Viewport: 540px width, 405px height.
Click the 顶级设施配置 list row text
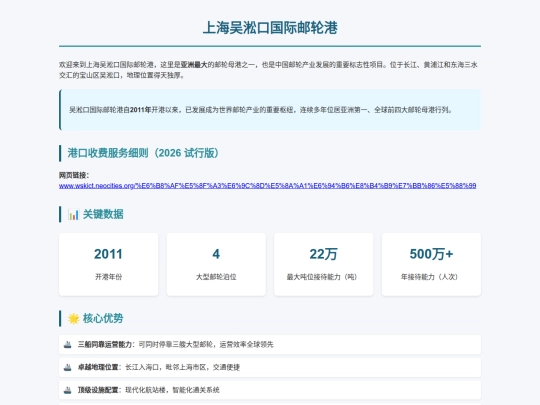click(x=148, y=390)
